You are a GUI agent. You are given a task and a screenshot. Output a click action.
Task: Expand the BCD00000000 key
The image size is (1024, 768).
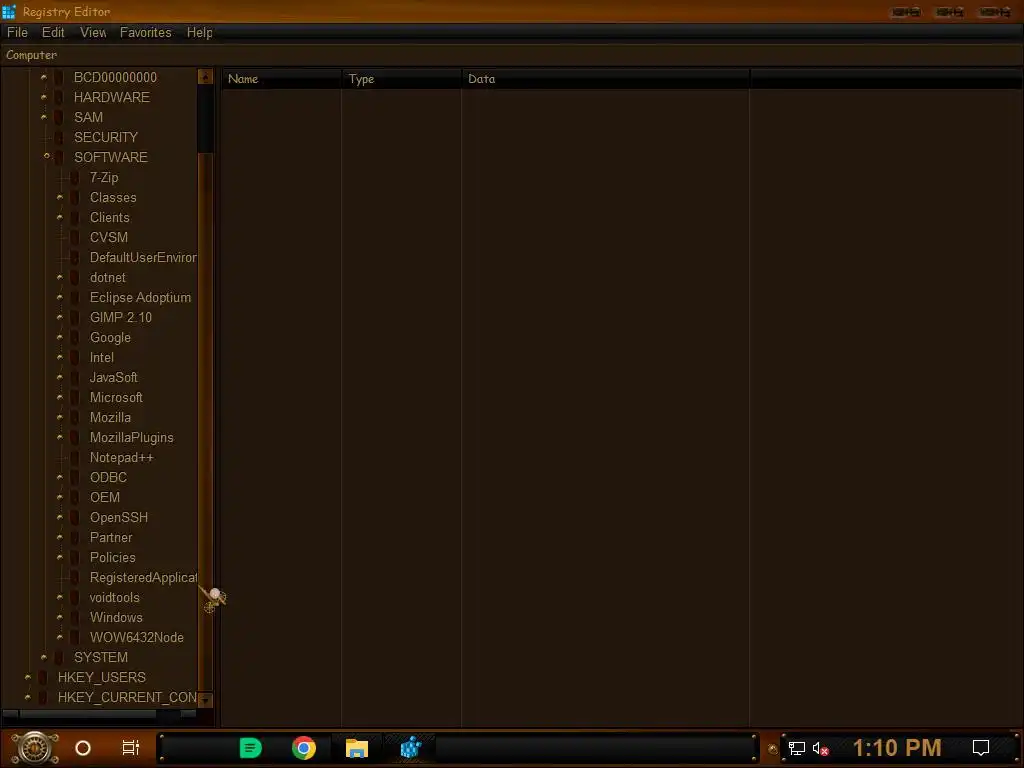44,77
